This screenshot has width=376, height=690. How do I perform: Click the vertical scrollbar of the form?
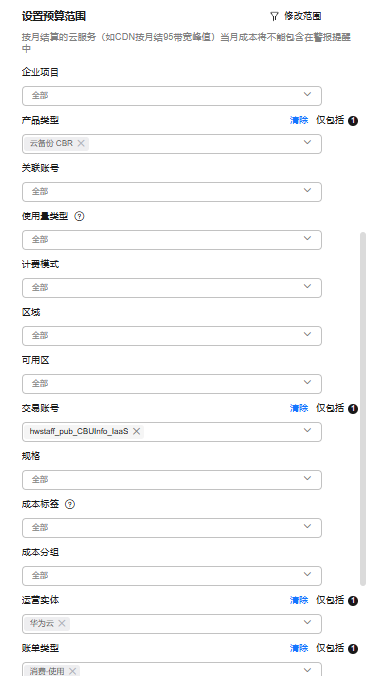pyautogui.click(x=363, y=409)
